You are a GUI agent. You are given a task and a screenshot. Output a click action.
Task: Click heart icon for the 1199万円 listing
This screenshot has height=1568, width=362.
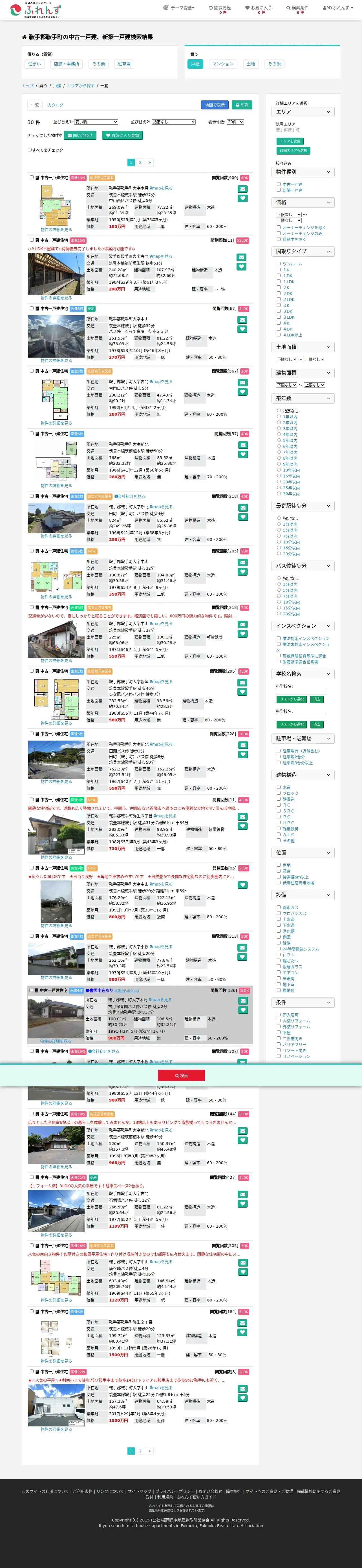242,1203
